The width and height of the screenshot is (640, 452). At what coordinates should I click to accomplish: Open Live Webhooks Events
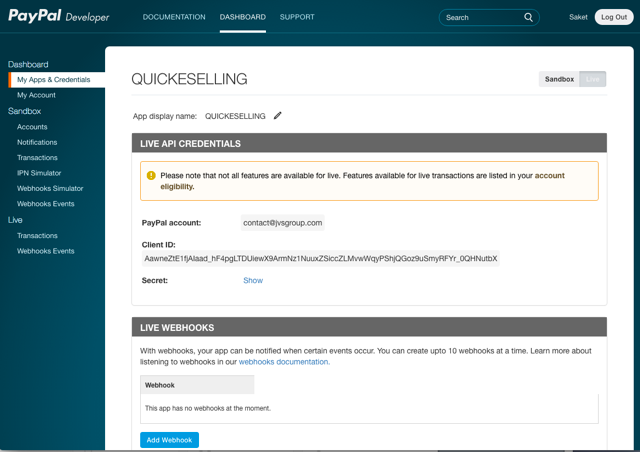46,251
